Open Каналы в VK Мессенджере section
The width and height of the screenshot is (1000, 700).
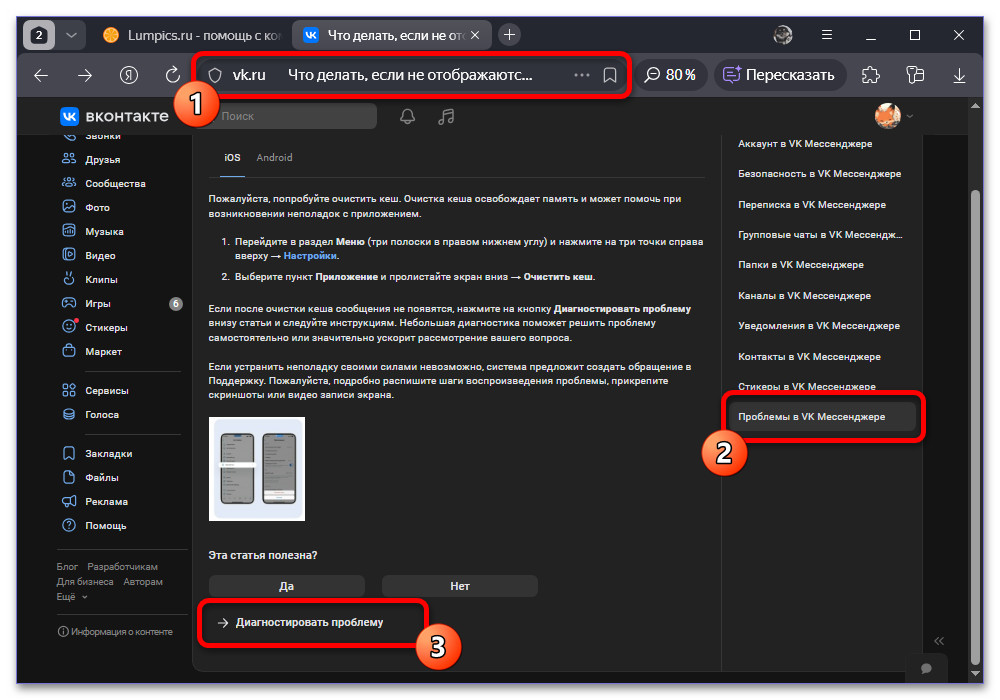click(x=804, y=296)
